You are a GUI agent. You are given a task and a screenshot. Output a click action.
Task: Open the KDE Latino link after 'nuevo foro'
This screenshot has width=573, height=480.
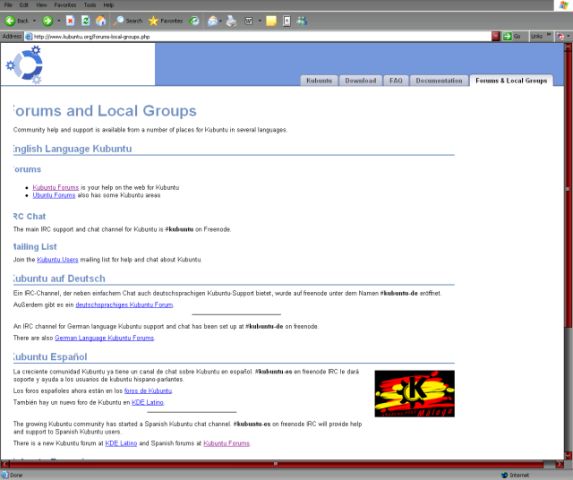coord(147,402)
